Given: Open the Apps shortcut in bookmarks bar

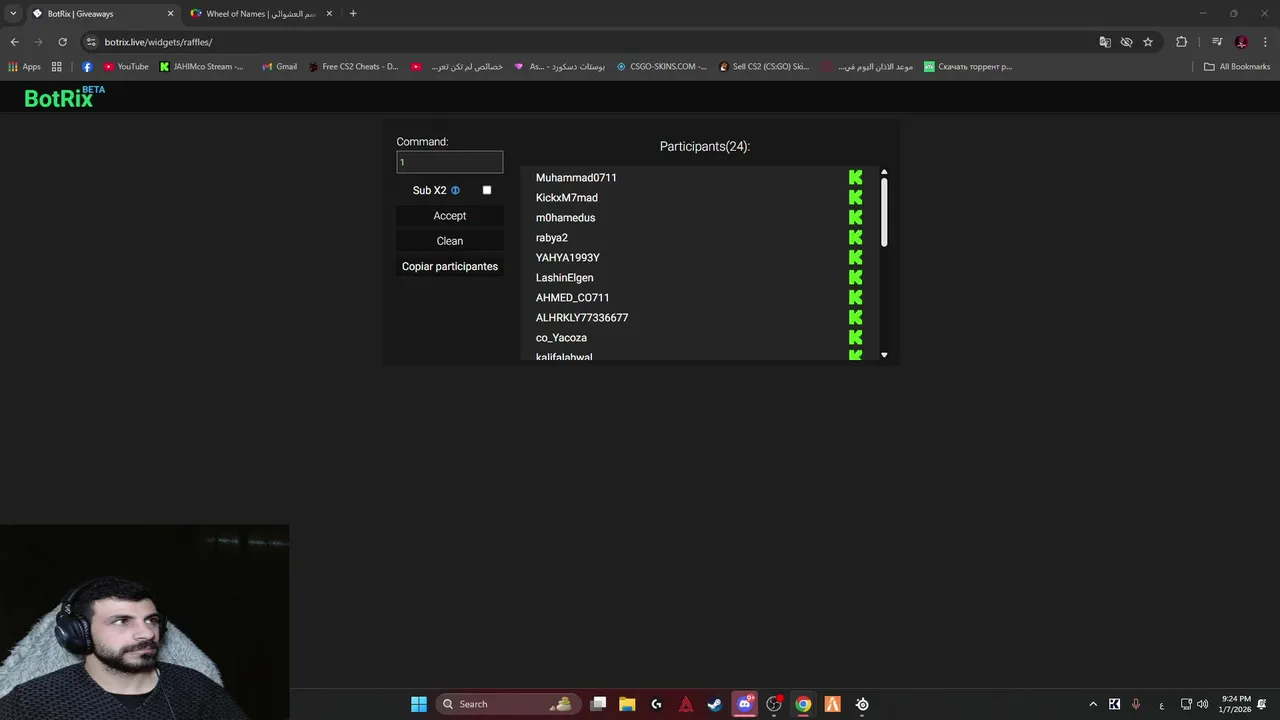Looking at the screenshot, I should pyautogui.click(x=24, y=67).
